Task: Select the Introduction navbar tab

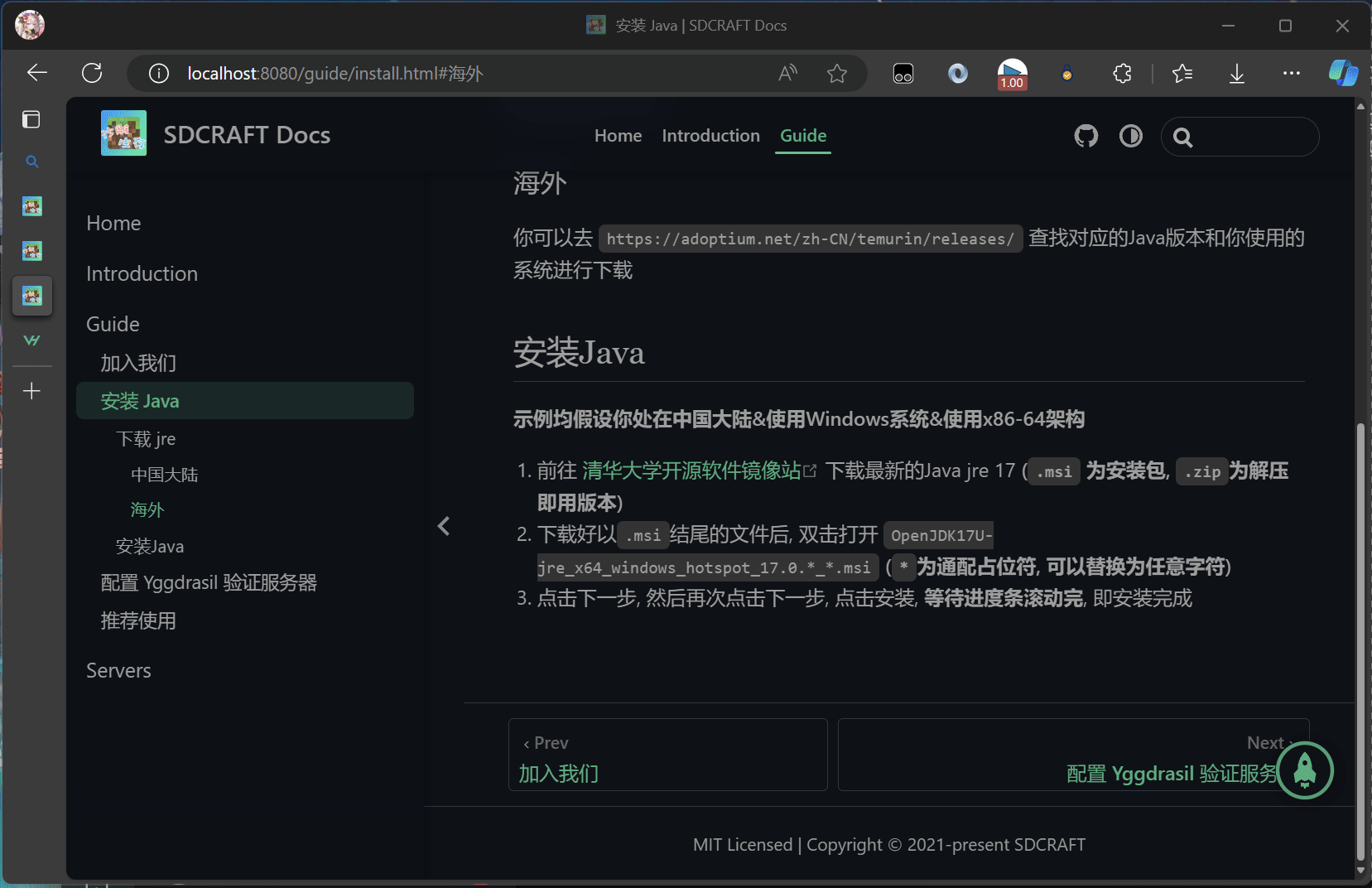Action: [x=710, y=136]
